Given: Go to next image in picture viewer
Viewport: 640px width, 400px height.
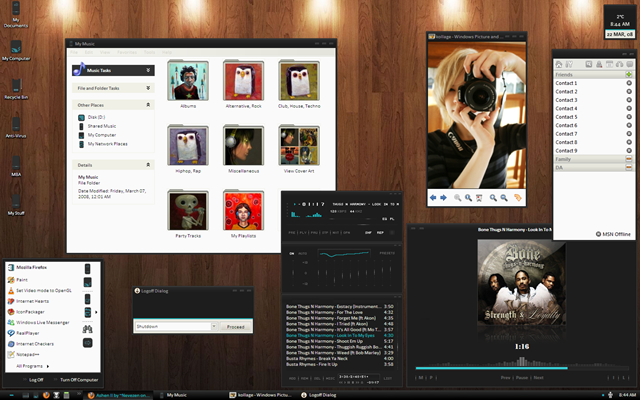Looking at the screenshot, I should pyautogui.click(x=443, y=198).
